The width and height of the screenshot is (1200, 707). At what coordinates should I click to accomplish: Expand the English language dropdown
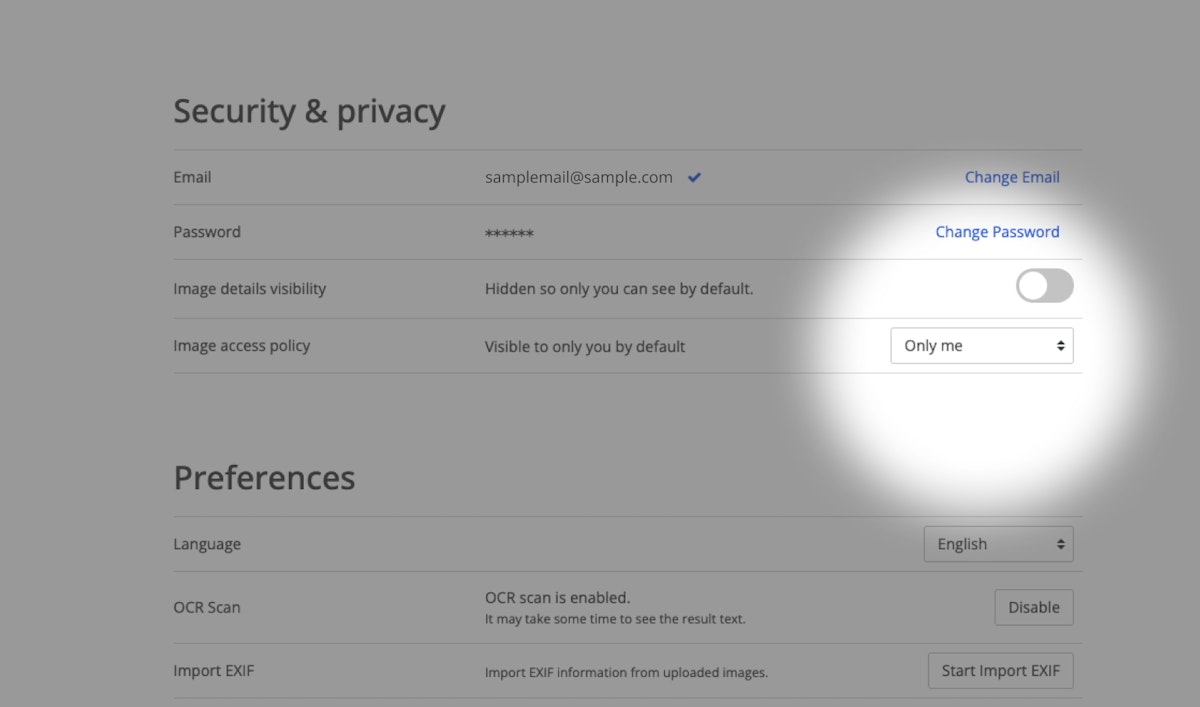click(997, 544)
